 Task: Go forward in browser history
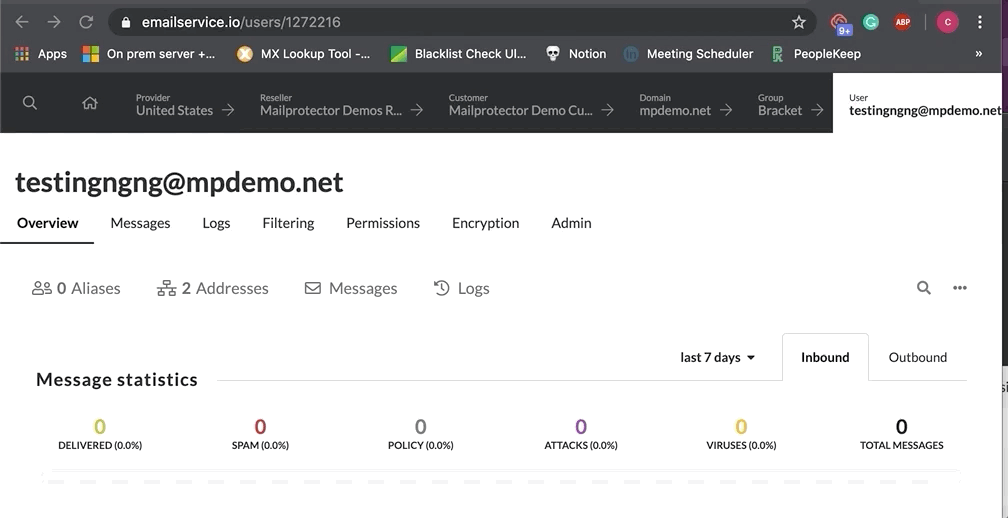54,22
